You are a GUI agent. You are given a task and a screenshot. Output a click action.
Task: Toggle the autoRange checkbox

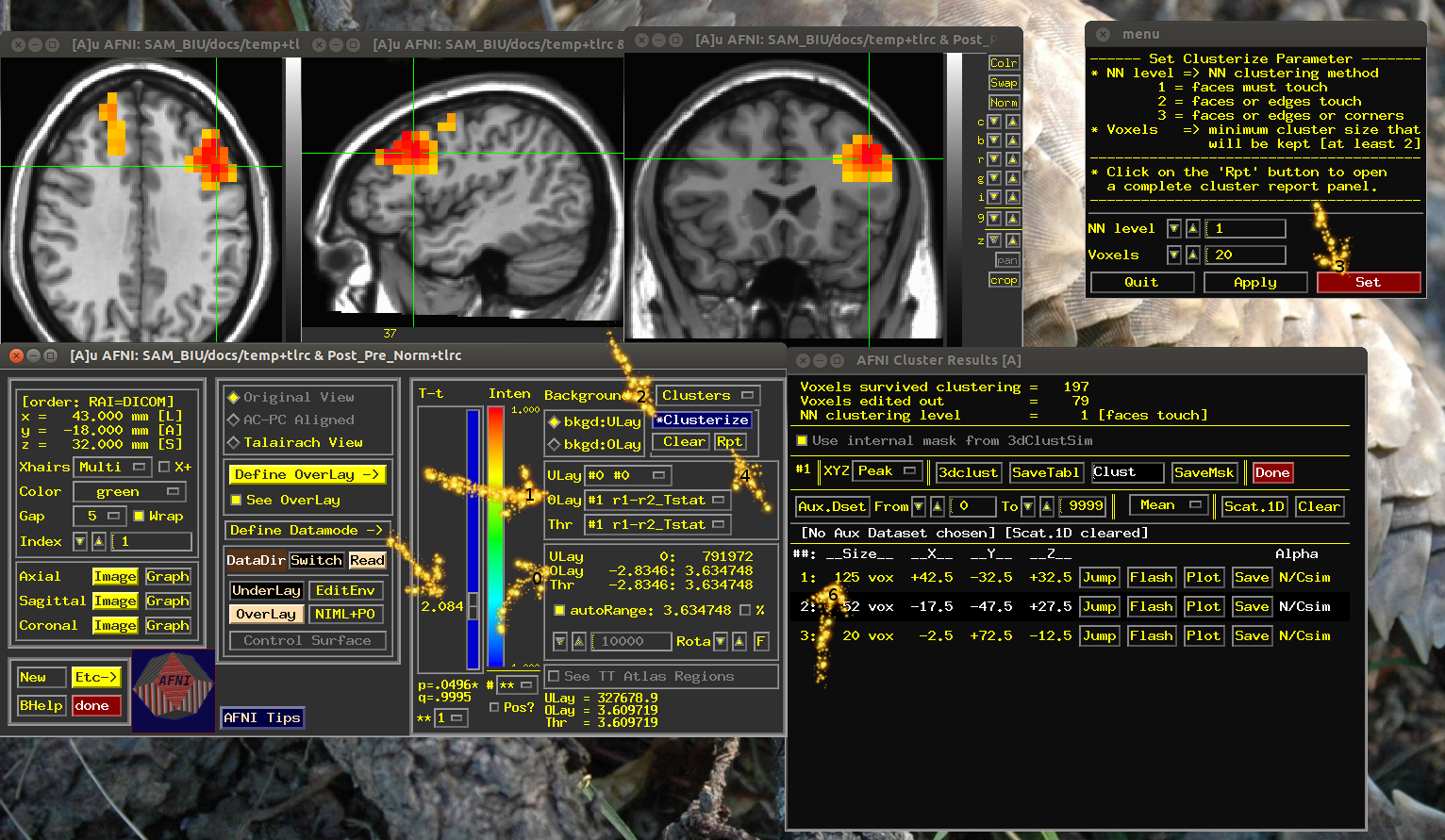559,610
